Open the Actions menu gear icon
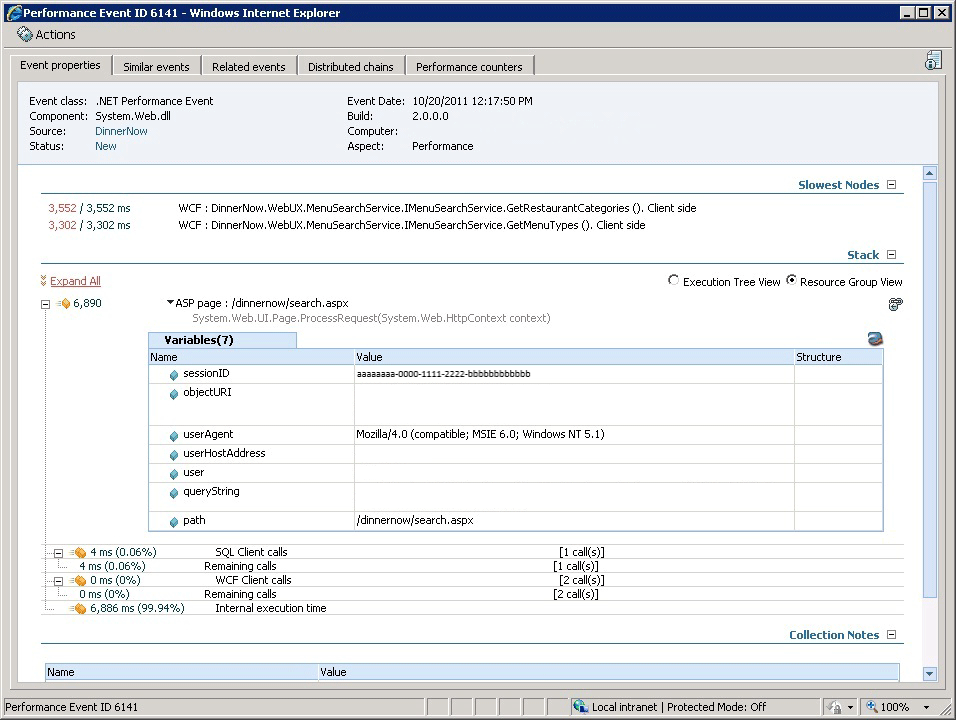Viewport: 956px width, 720px height. pos(24,35)
